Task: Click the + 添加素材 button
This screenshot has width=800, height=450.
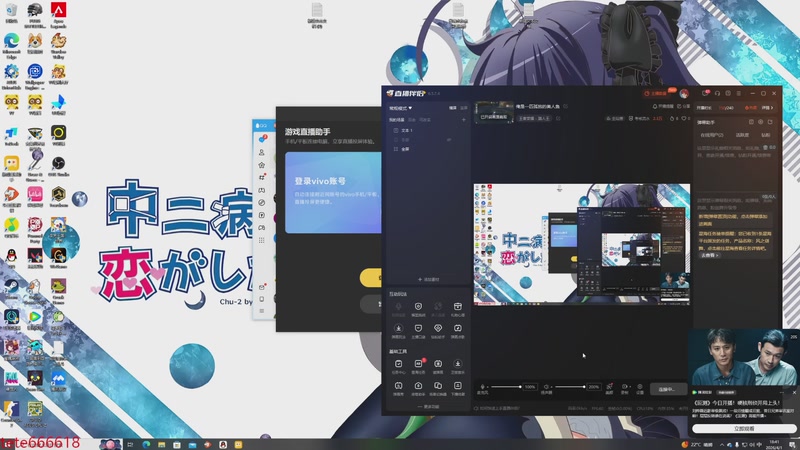Action: click(x=429, y=280)
